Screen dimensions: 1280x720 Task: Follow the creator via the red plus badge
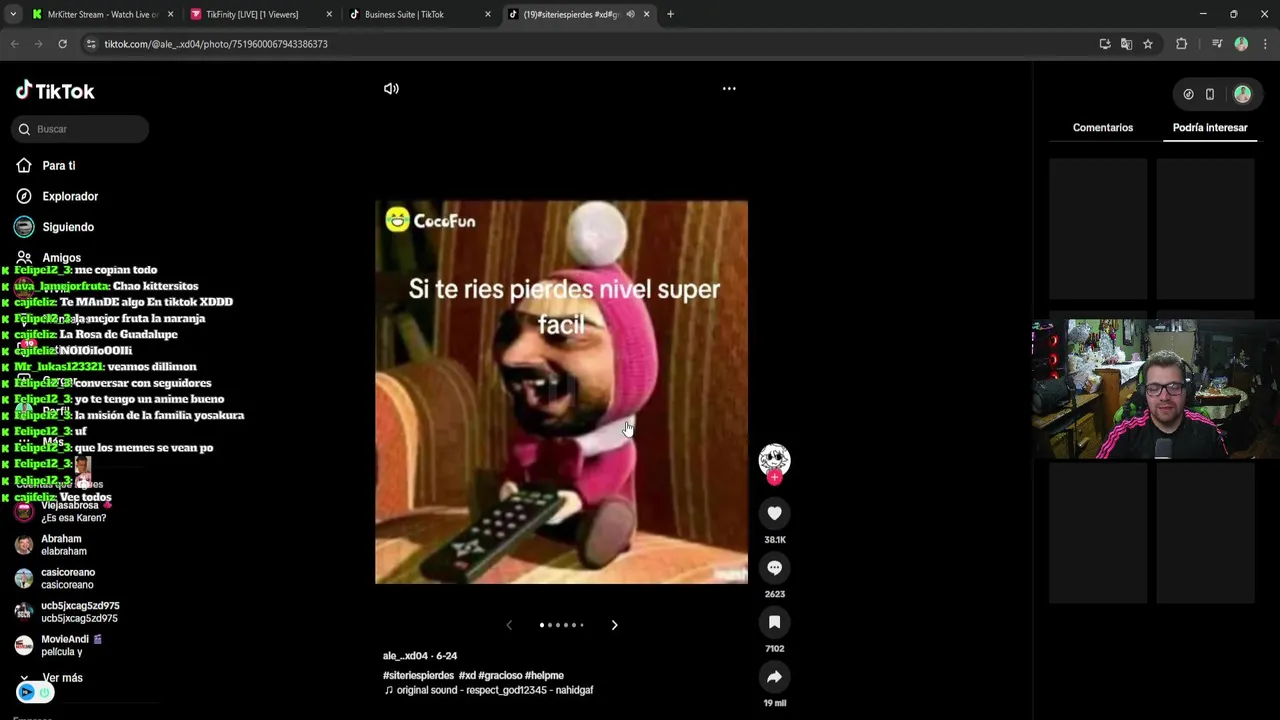point(774,478)
